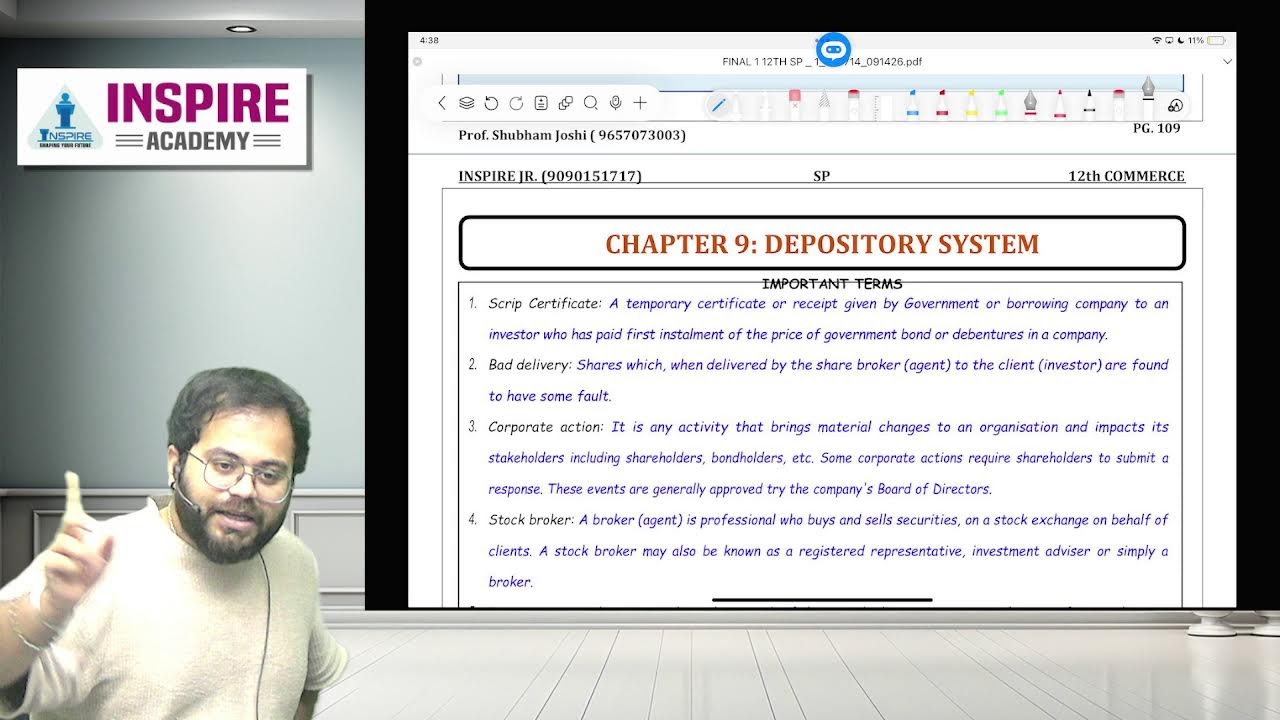This screenshot has width=1280, height=720.
Task: Tap the back arrow in the notes toolbar
Action: pos(442,103)
